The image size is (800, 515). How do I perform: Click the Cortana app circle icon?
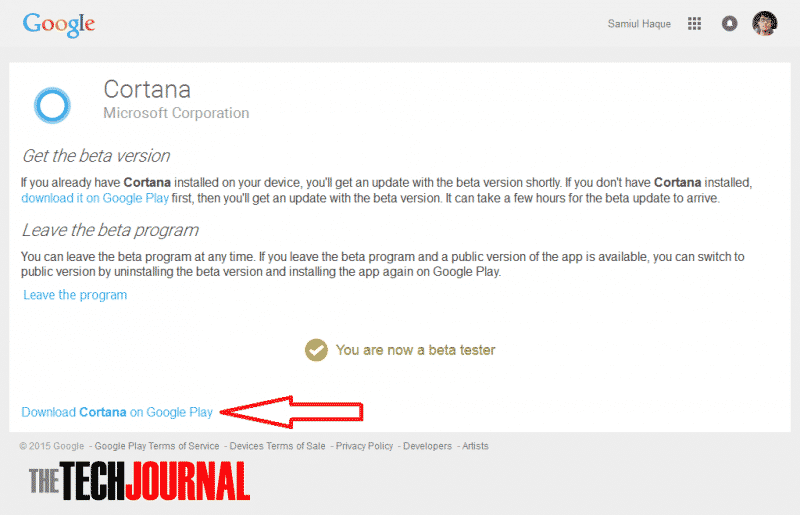pos(52,104)
